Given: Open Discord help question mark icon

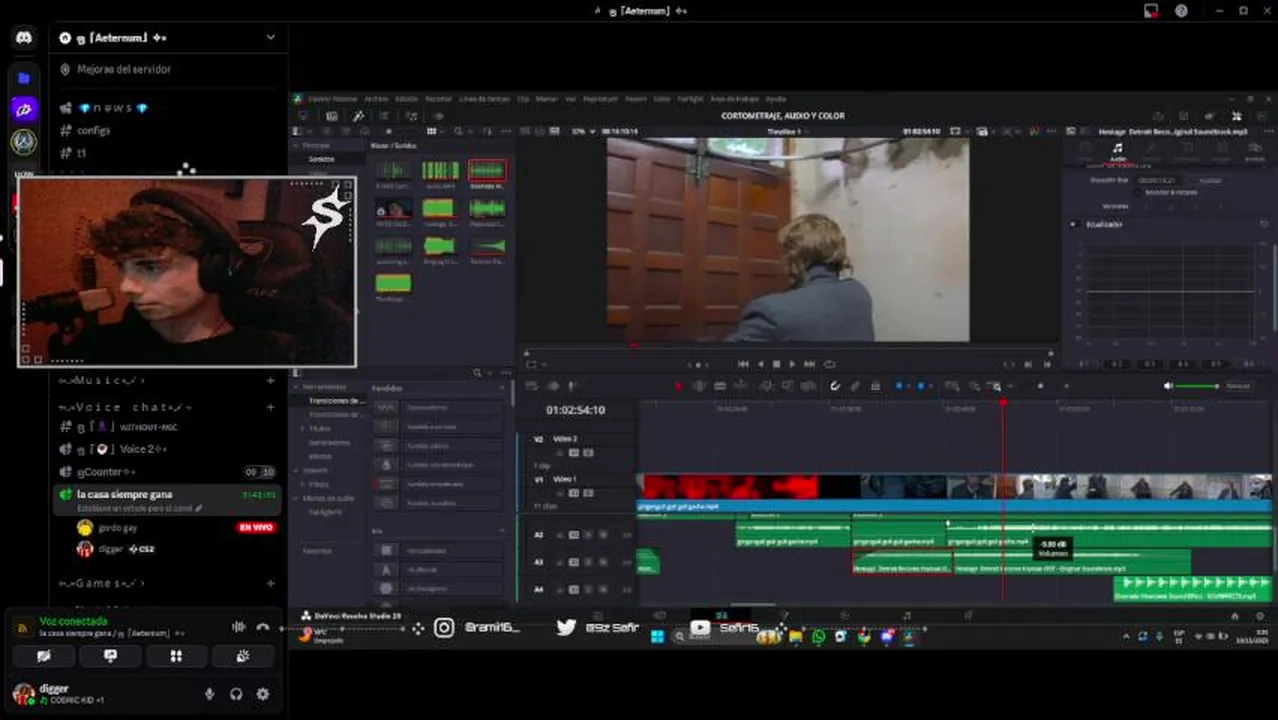Looking at the screenshot, I should click(1181, 11).
